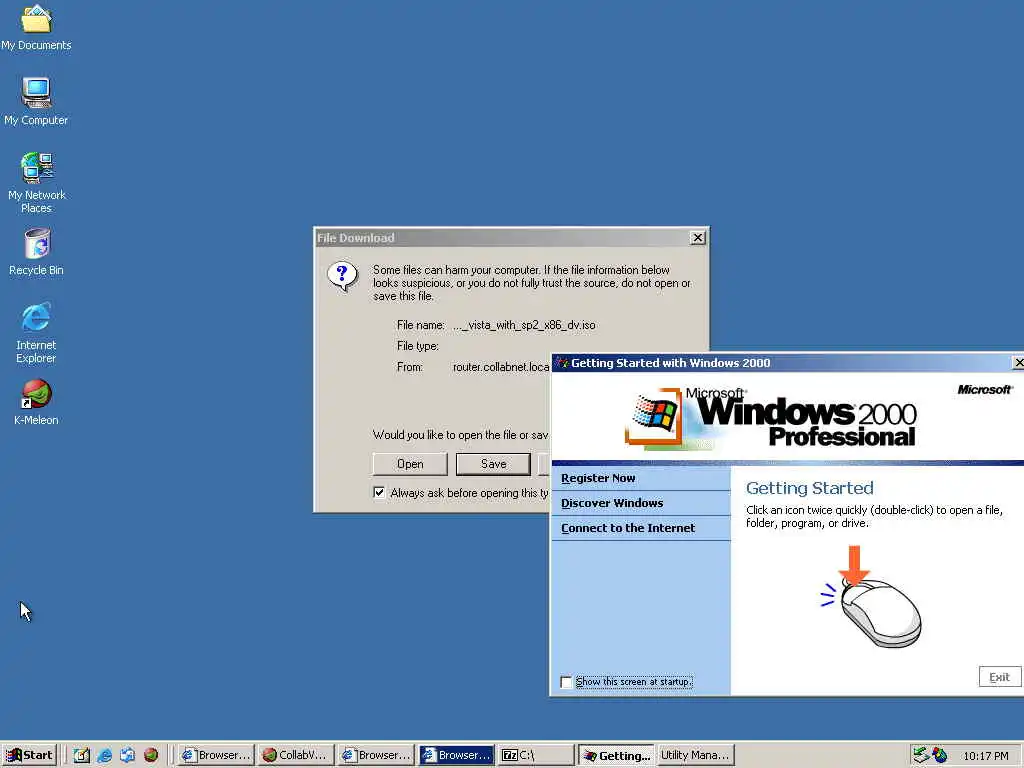Toggle Show this screen at startup checkbox
The height and width of the screenshot is (768, 1024).
pos(566,682)
